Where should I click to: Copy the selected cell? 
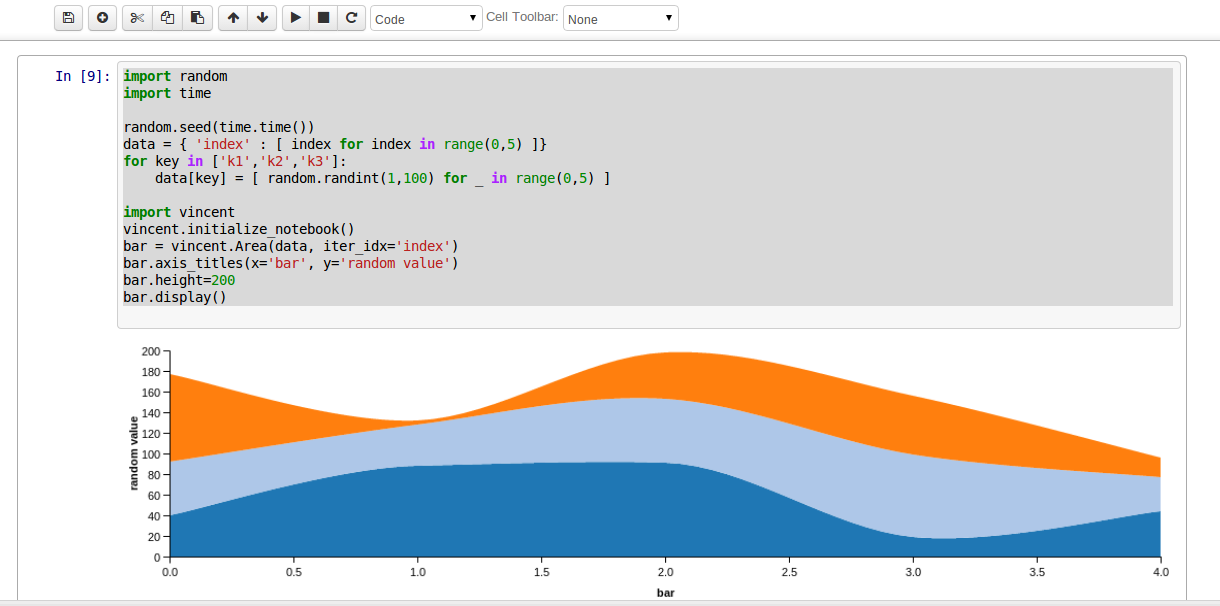[167, 18]
